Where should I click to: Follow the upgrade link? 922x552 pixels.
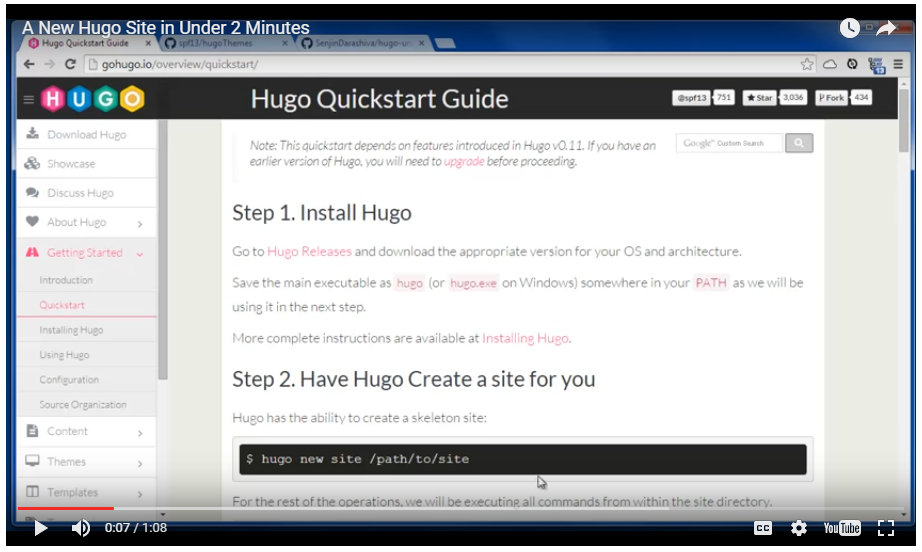[463, 161]
